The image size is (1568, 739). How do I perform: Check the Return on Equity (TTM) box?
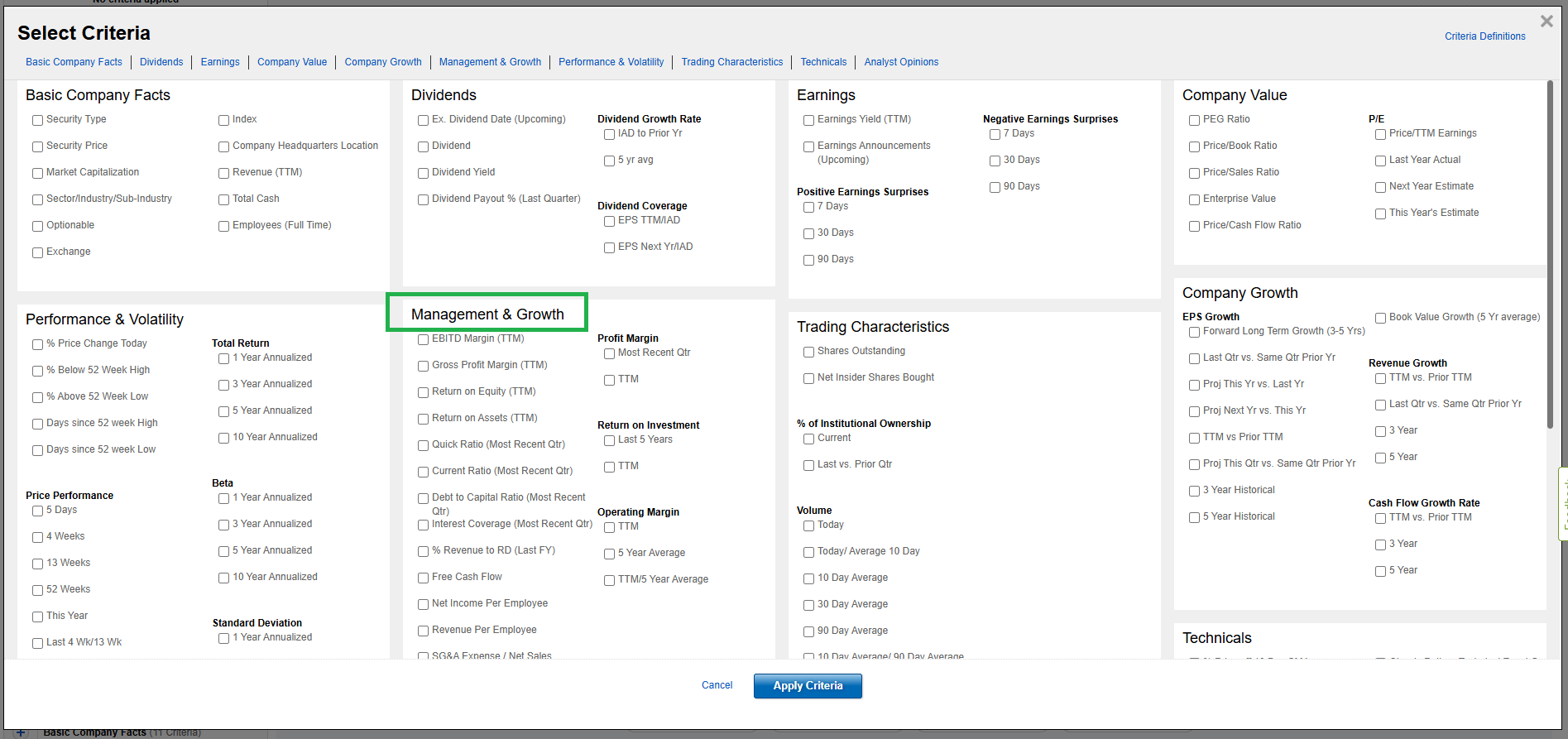tap(424, 392)
